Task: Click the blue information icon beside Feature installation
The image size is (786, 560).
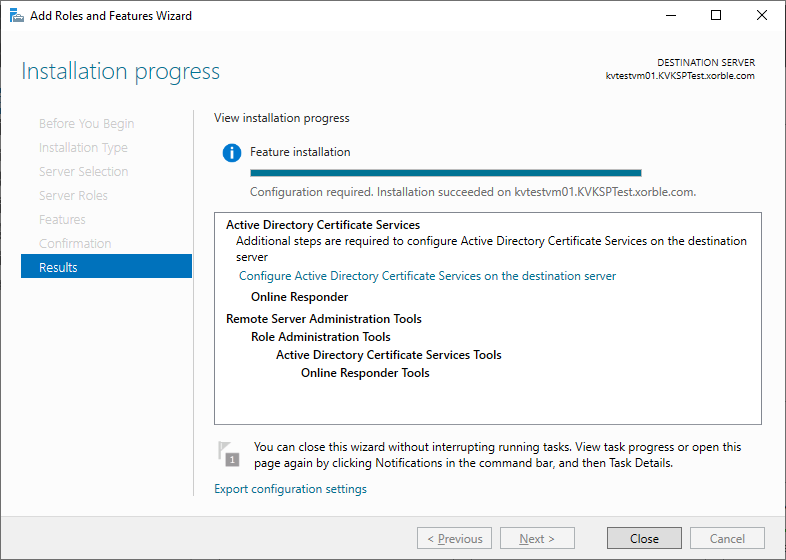Action: [x=232, y=153]
